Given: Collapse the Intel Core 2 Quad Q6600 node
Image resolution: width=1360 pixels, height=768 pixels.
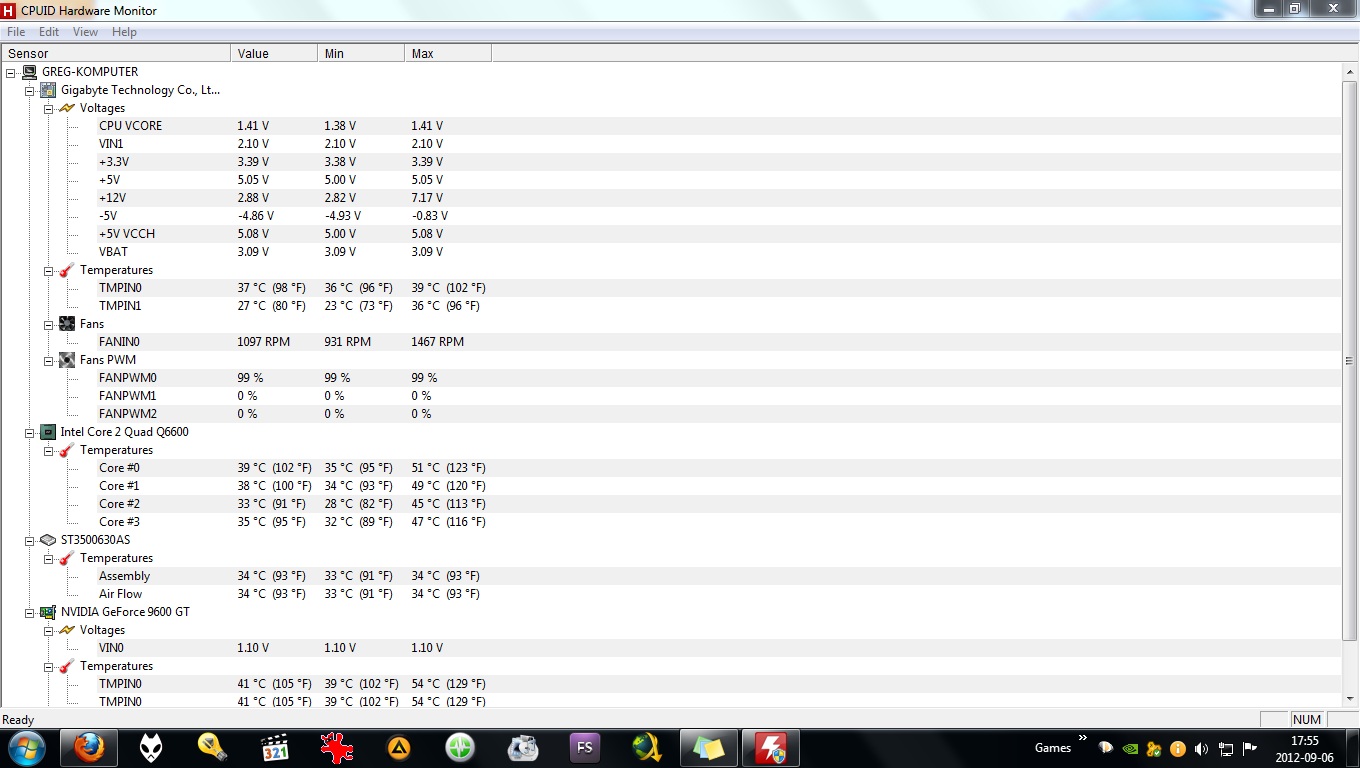Looking at the screenshot, I should click(29, 431).
